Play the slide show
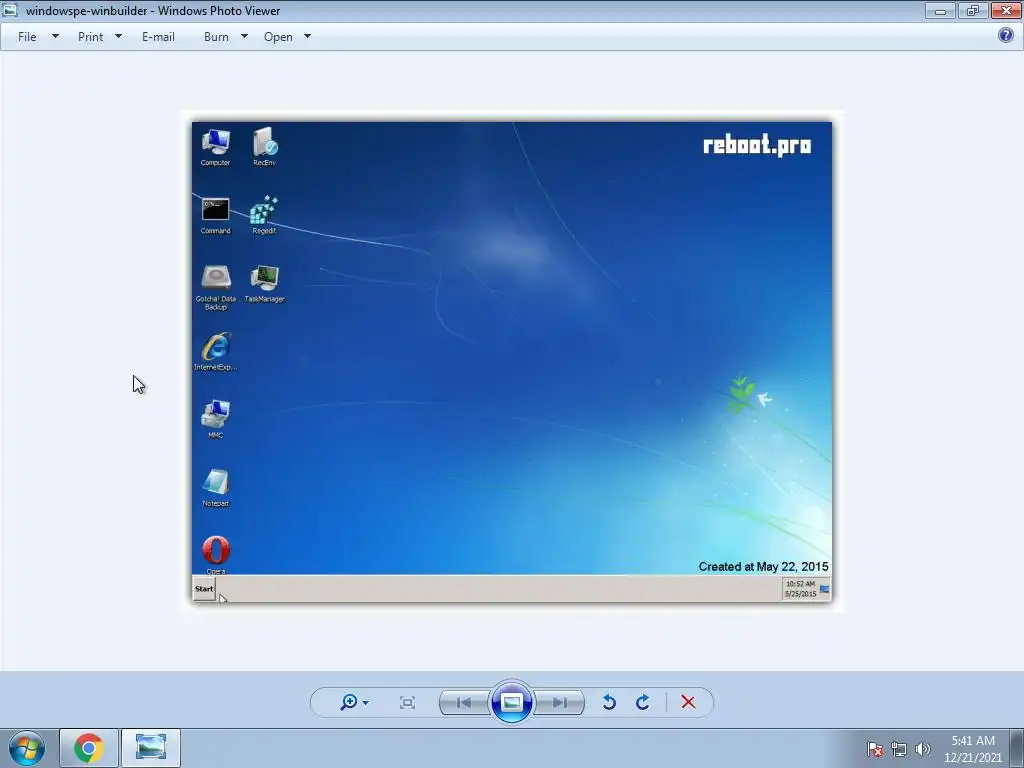1024x768 pixels. 512,702
